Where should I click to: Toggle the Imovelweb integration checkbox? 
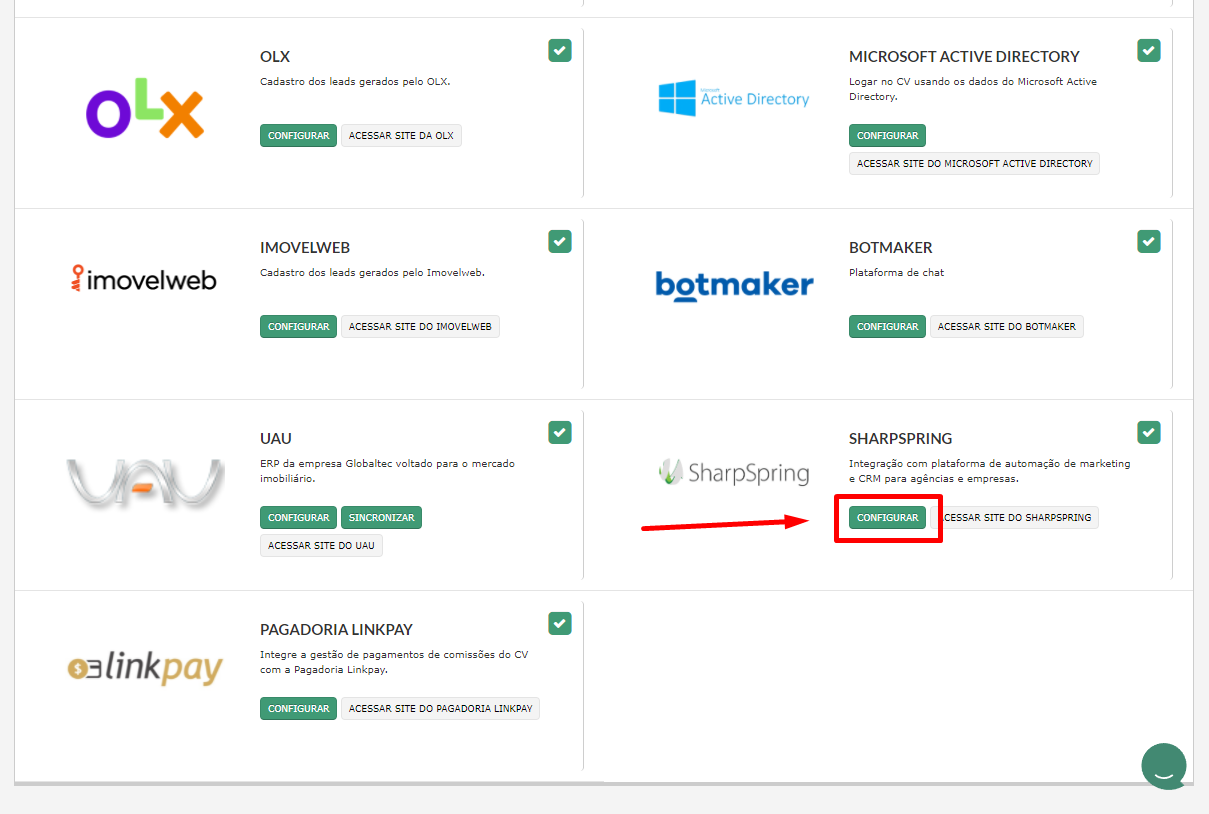(x=560, y=241)
